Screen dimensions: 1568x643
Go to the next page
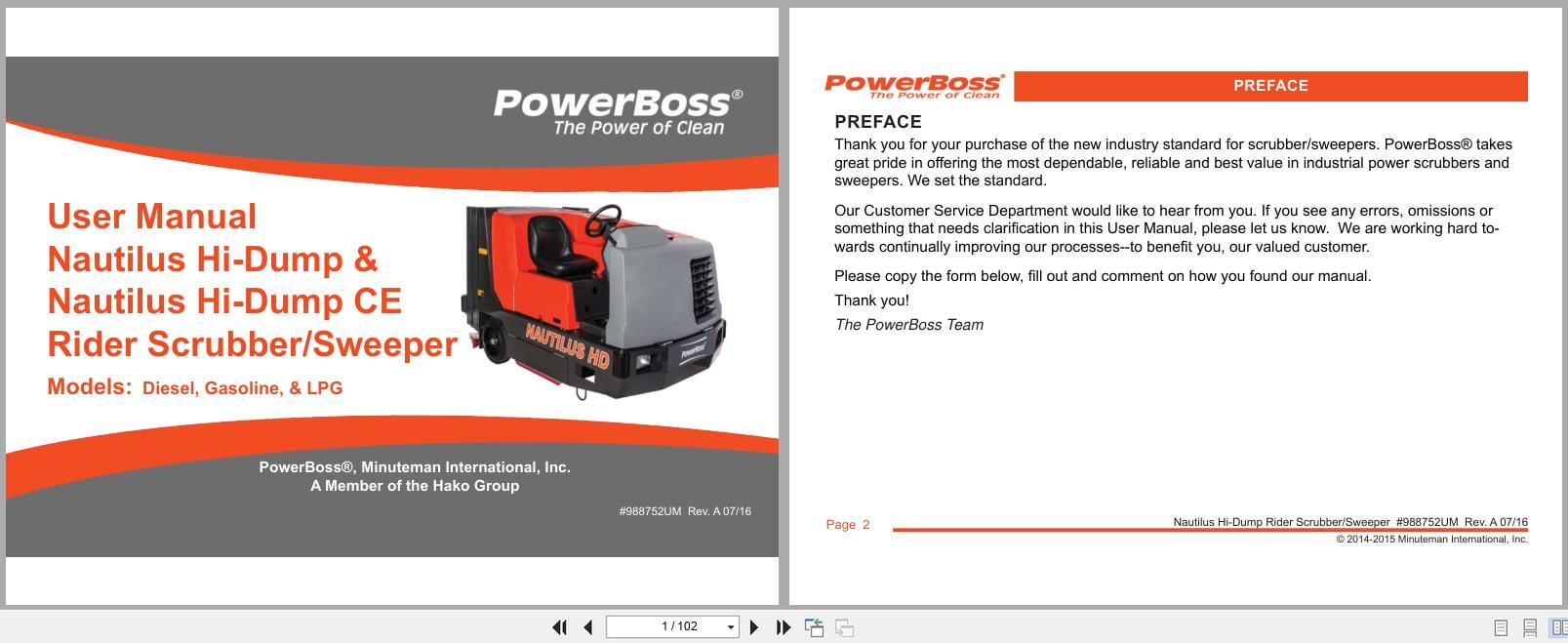(753, 627)
